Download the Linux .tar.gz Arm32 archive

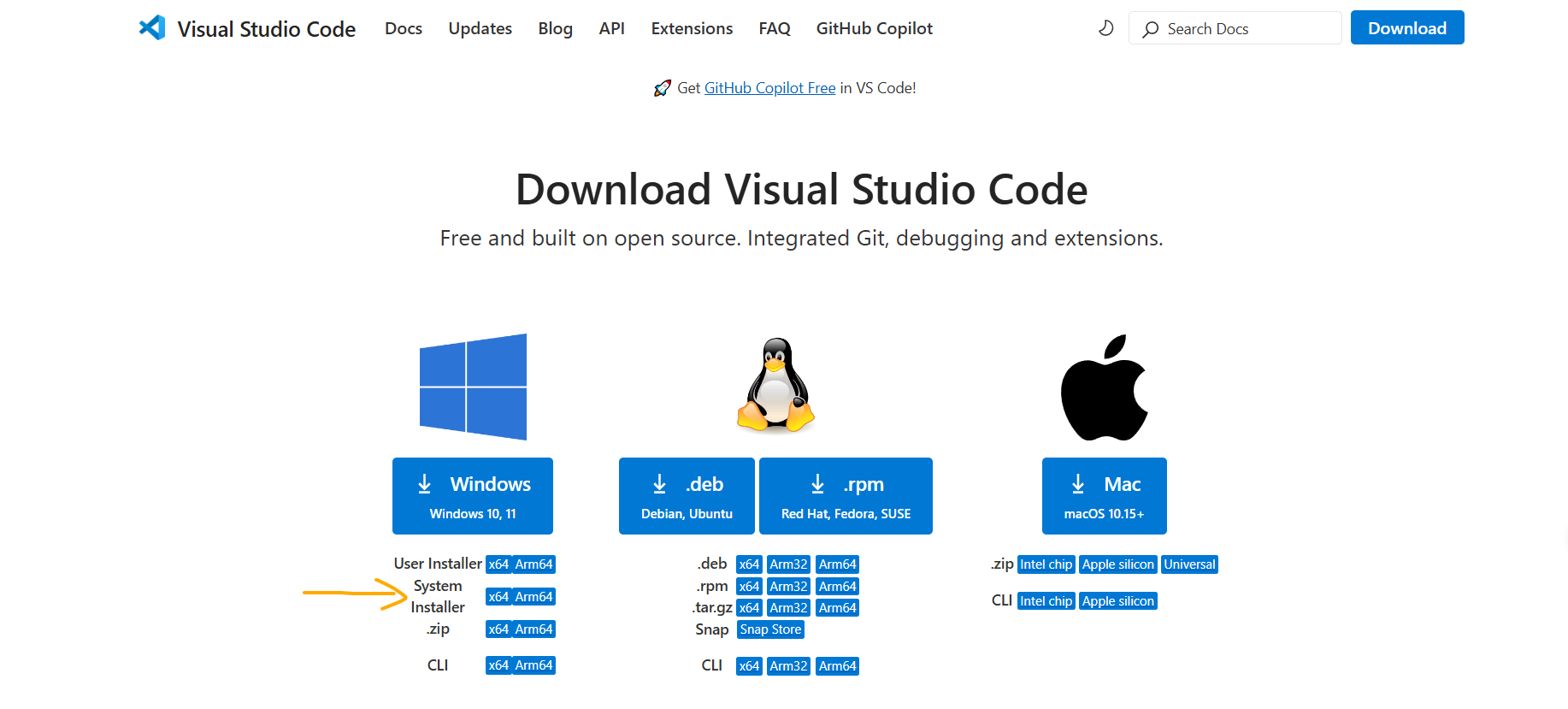[788, 608]
